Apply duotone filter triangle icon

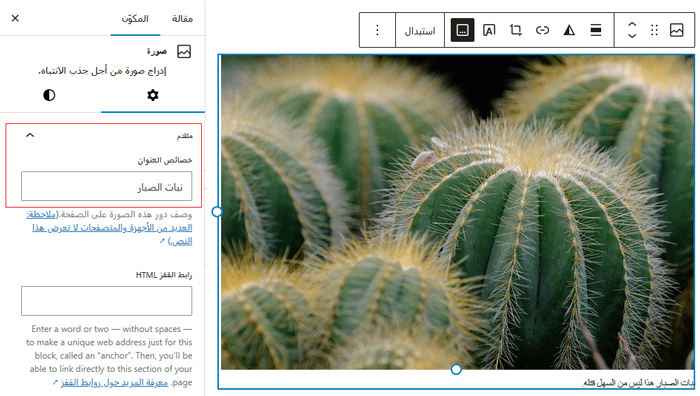[x=569, y=30]
